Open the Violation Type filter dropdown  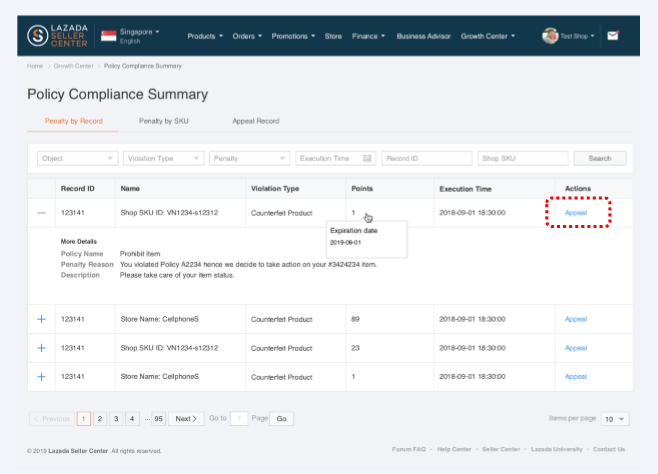(163, 159)
